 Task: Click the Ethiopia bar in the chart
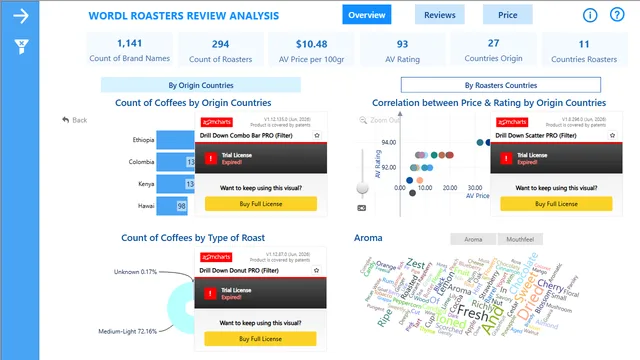[x=176, y=140]
